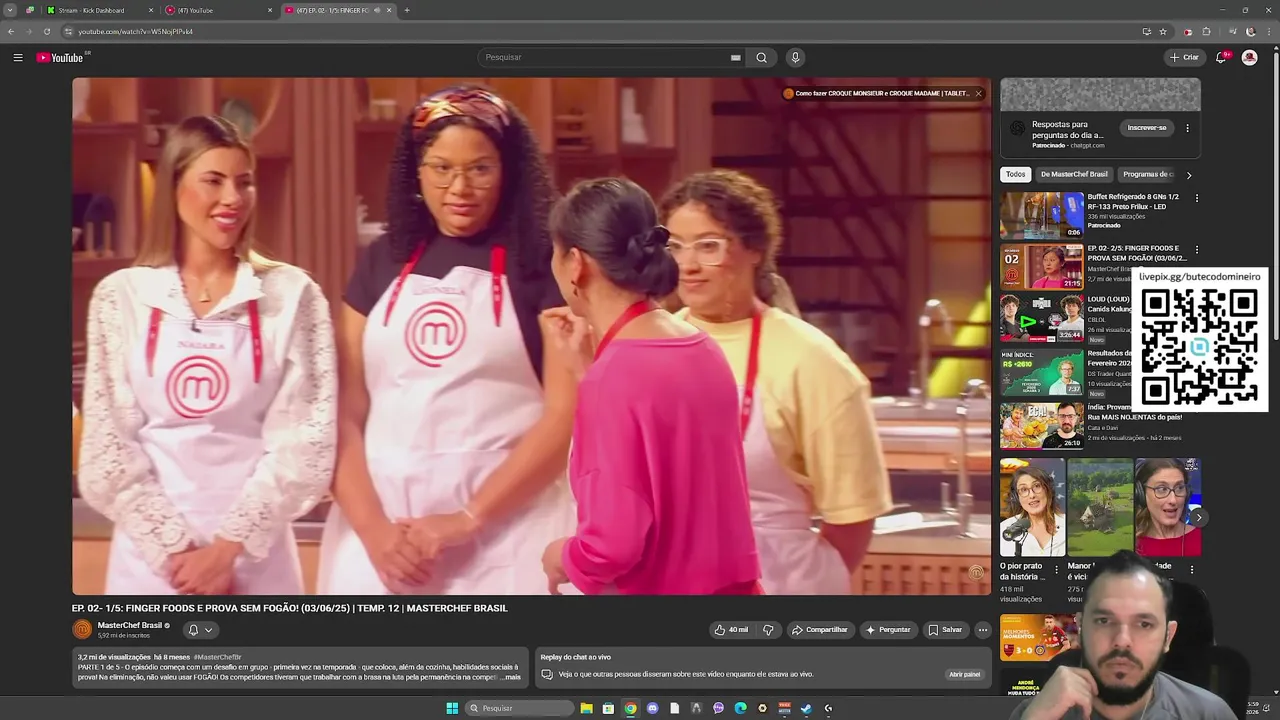This screenshot has height=720, width=1280.
Task: Open the notifications bell in YouTube header
Action: click(1221, 57)
